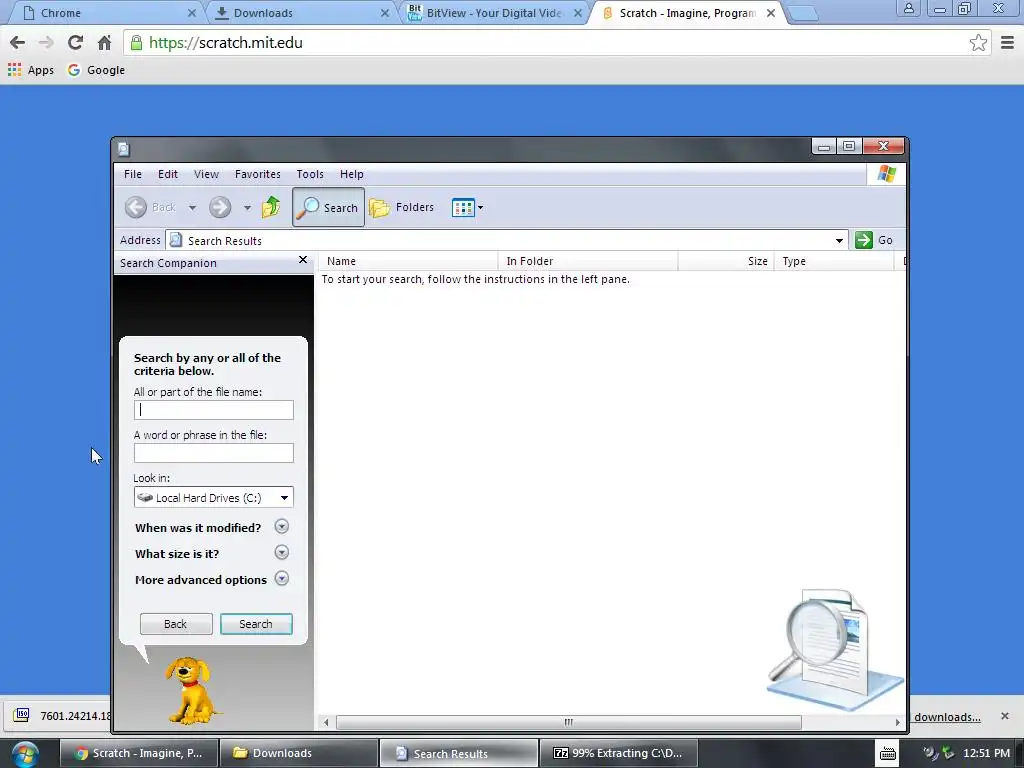The image size is (1024, 768).
Task: Click the Windows flag logo in menu bar
Action: coord(887,174)
